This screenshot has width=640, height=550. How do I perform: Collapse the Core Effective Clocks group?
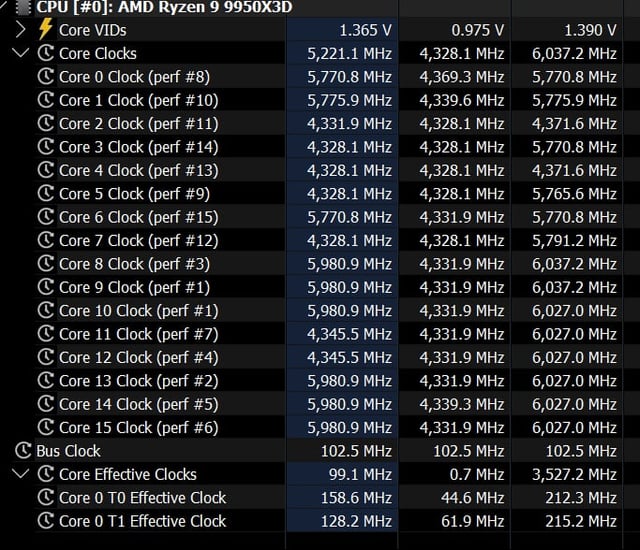[x=21, y=474]
